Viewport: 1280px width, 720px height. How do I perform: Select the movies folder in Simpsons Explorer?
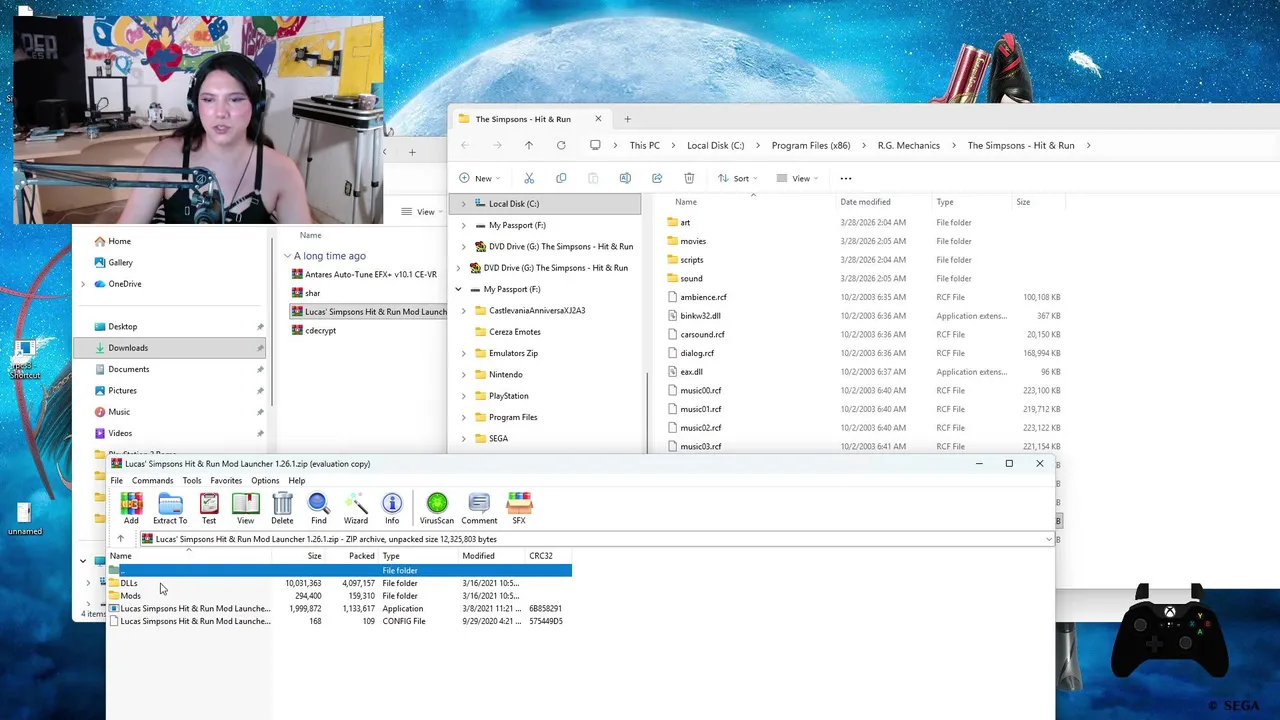pos(693,241)
